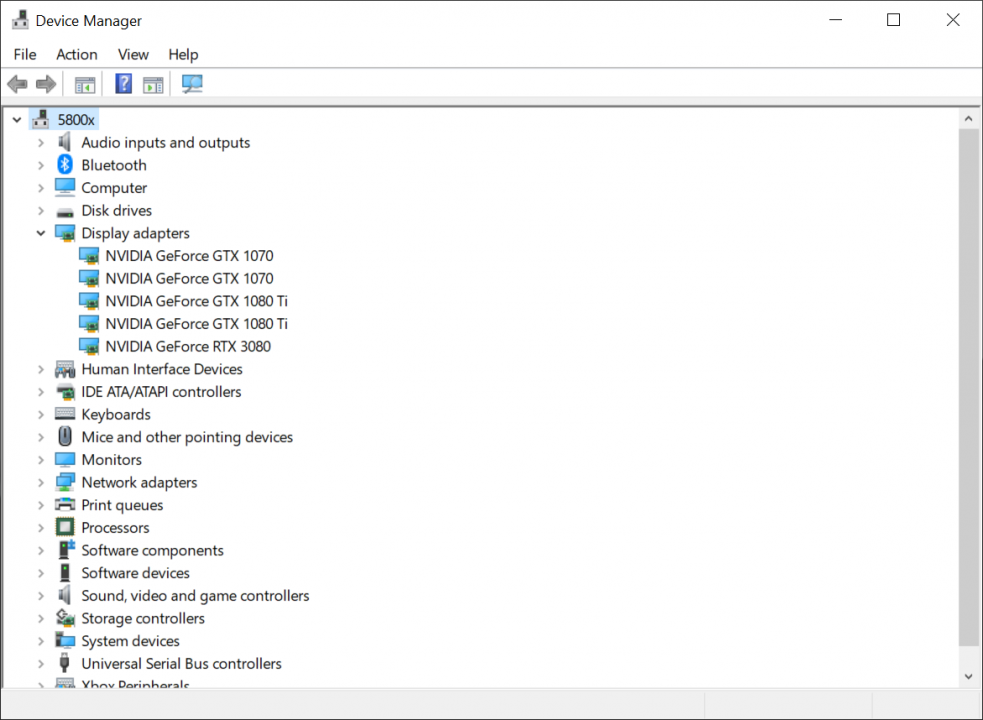Open the Action menu

[76, 54]
